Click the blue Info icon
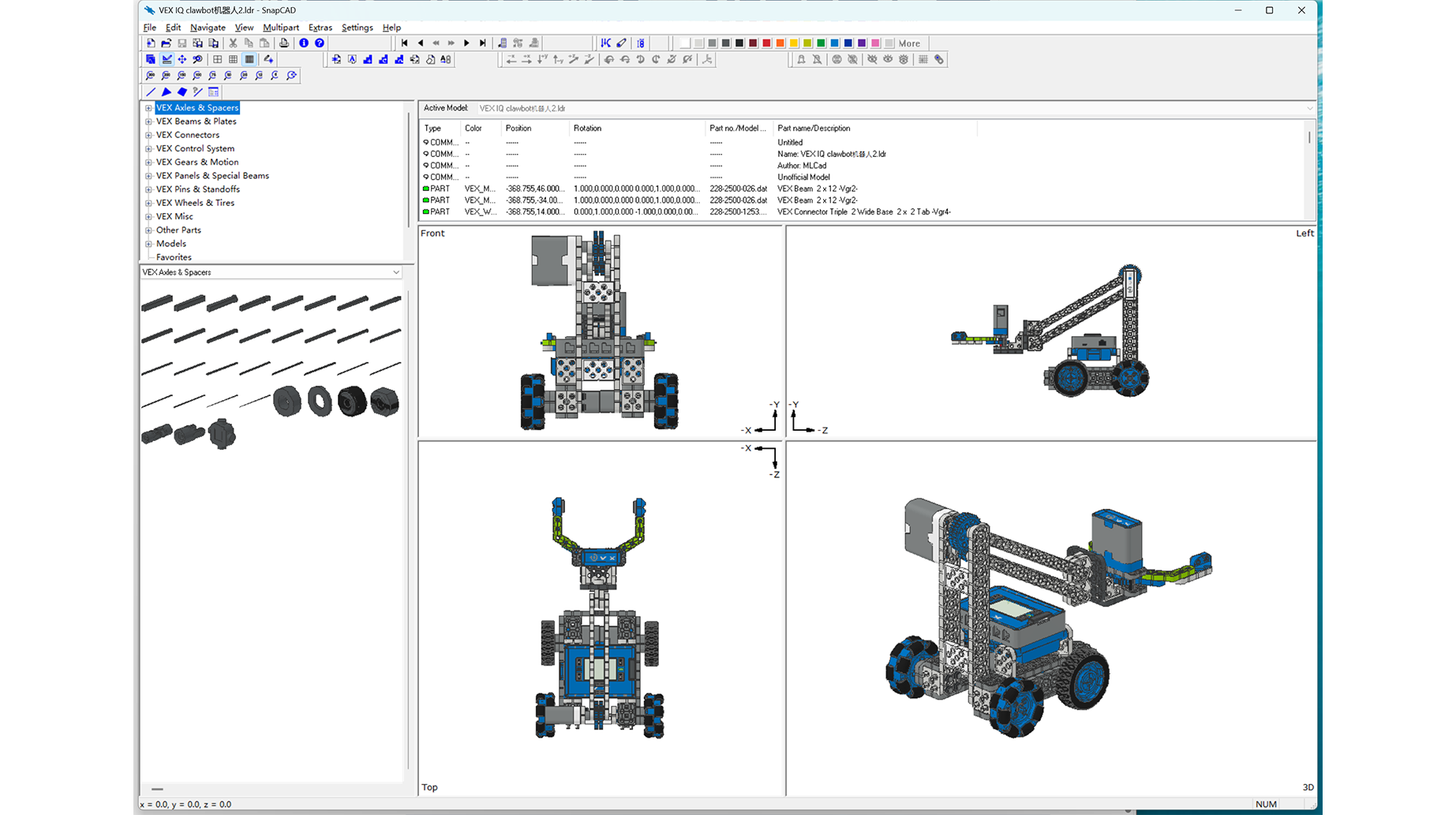The image size is (1456, 815). tap(304, 43)
